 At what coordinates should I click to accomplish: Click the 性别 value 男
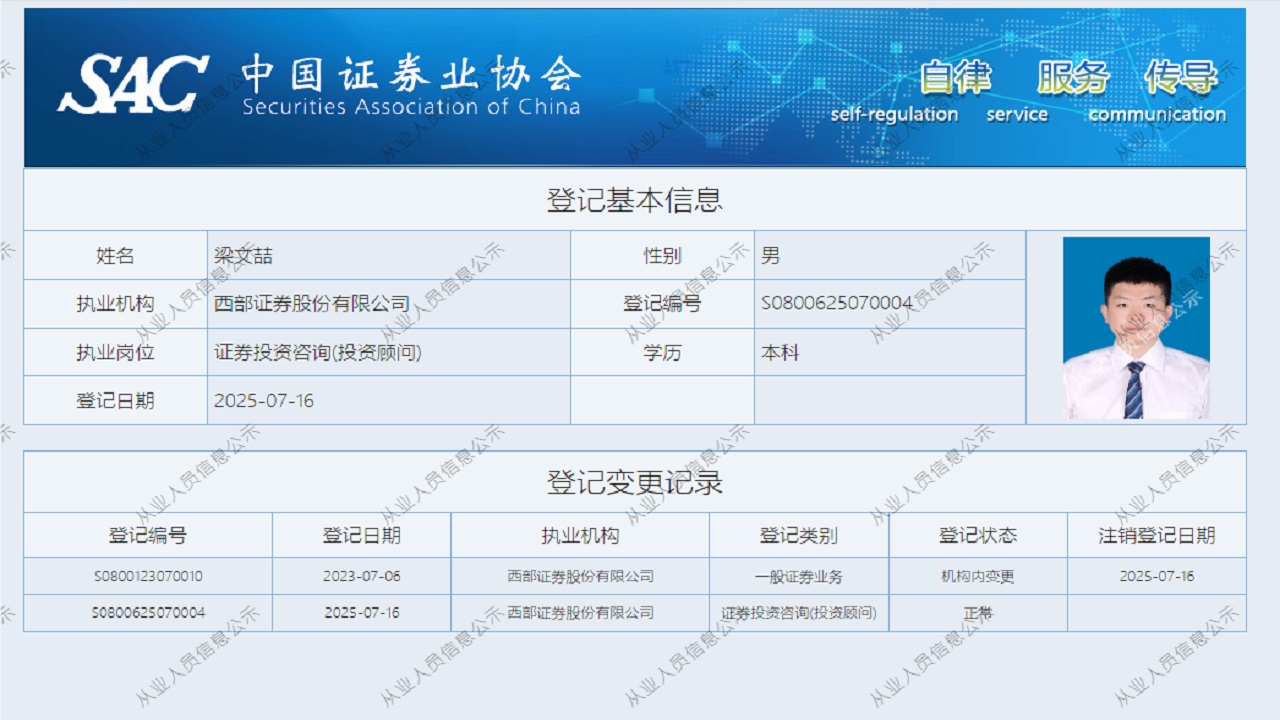tap(770, 256)
